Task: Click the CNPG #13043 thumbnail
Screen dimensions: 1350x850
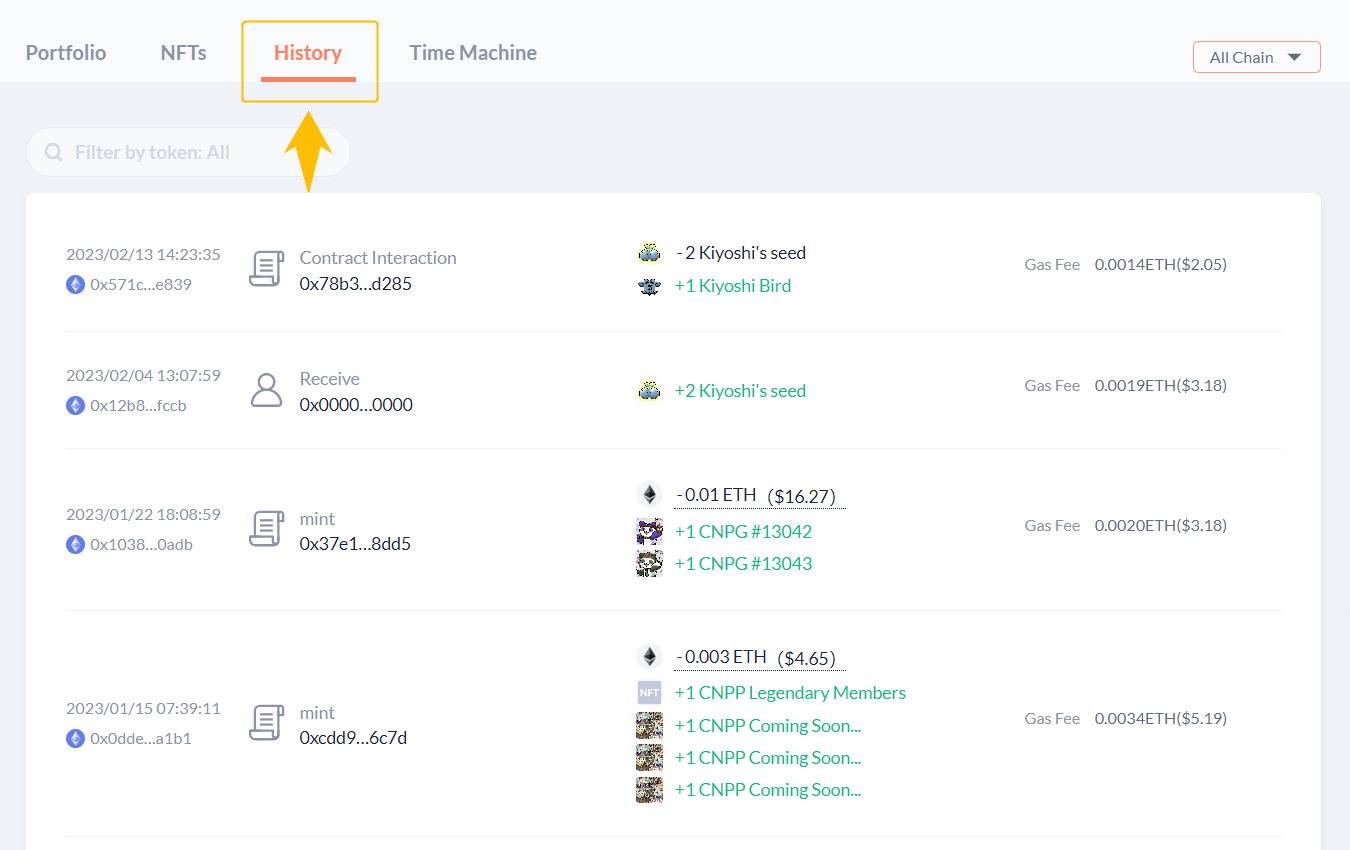Action: [650, 563]
